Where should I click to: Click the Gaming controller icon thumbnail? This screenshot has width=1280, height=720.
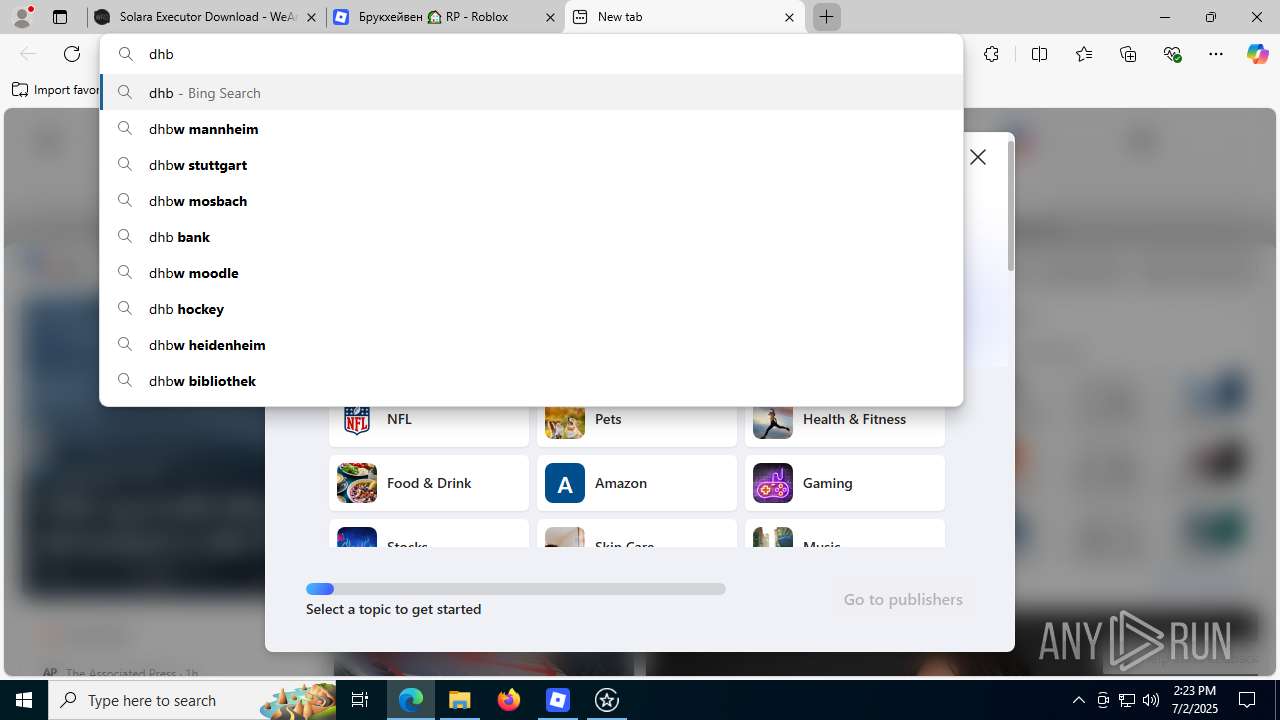pos(773,483)
